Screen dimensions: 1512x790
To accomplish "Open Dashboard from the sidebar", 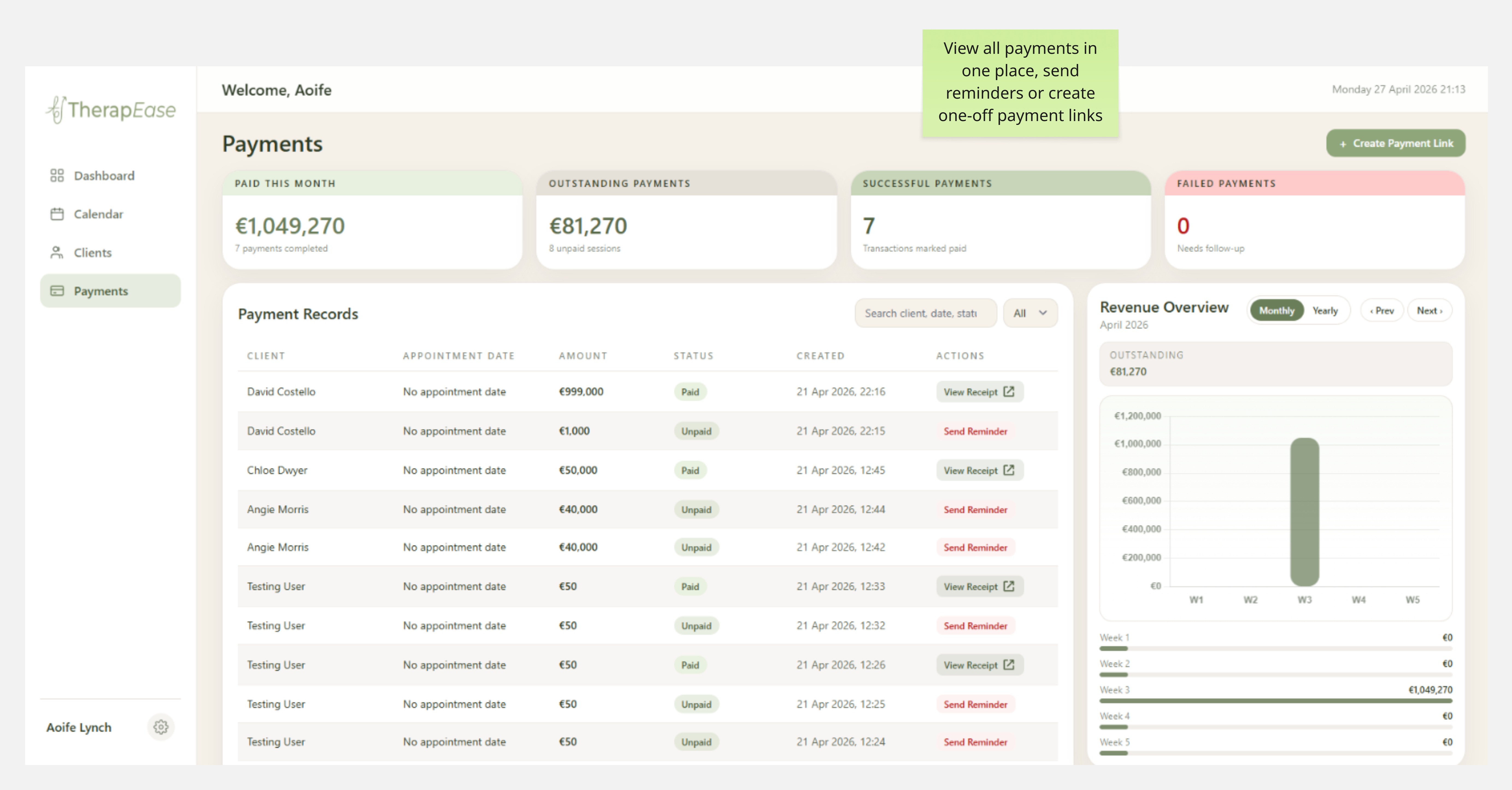I will click(110, 175).
